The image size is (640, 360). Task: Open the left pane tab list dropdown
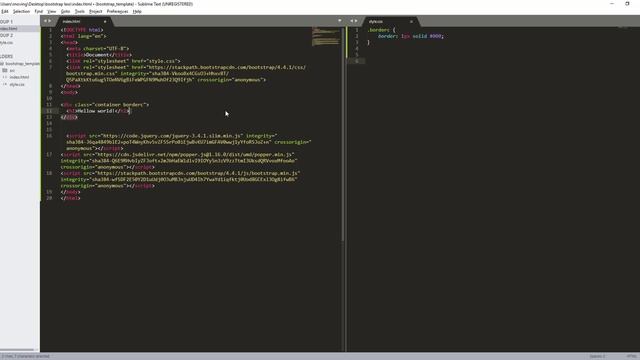point(340,21)
